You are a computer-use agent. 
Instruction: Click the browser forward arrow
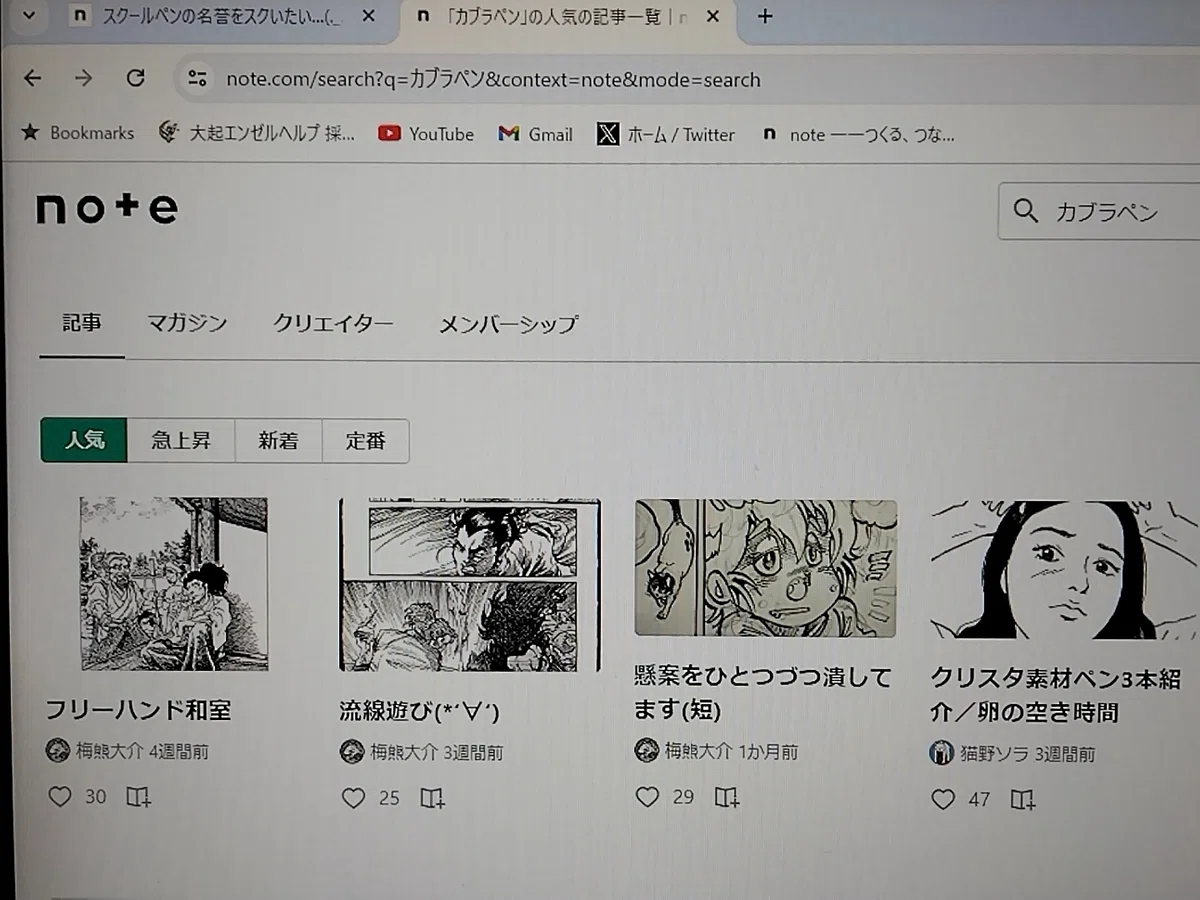[x=84, y=79]
